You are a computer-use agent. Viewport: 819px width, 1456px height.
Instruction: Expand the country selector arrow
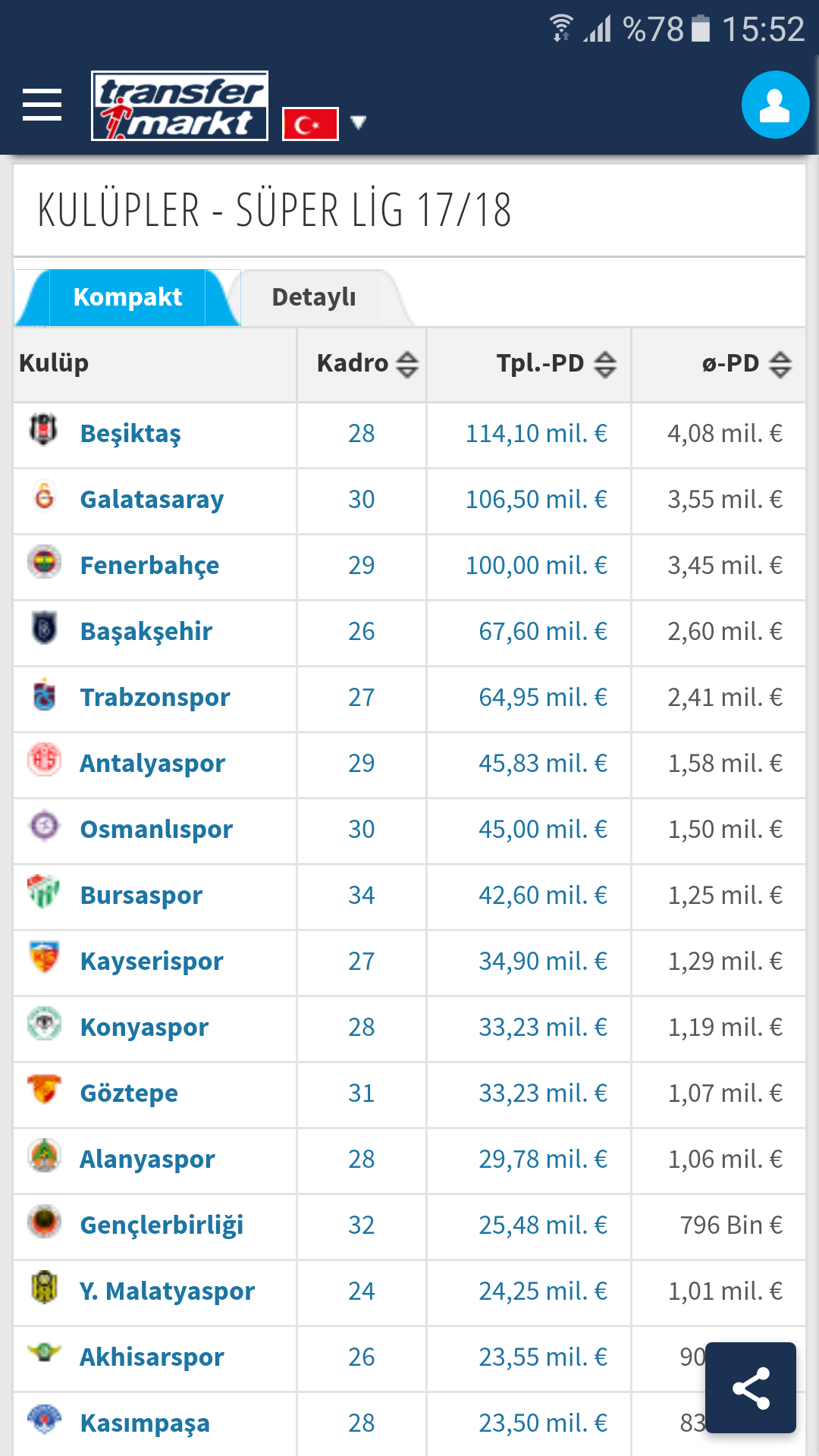point(359,122)
